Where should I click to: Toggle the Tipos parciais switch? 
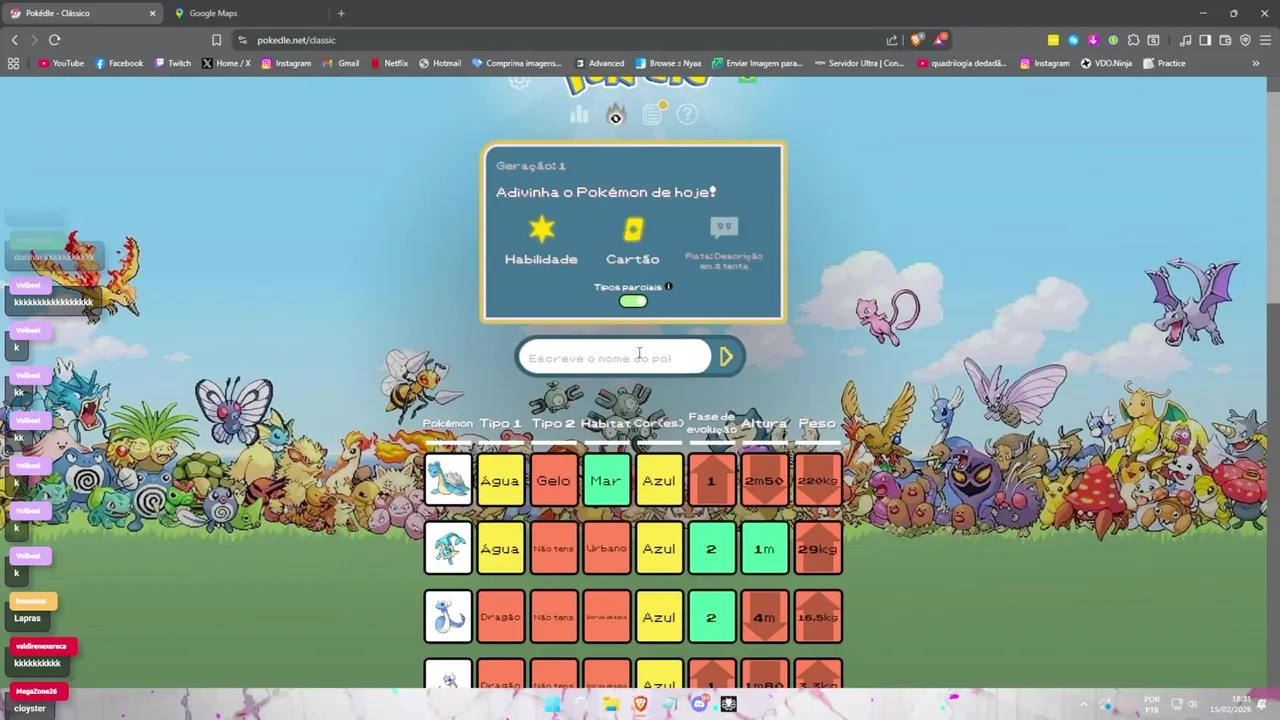[633, 301]
